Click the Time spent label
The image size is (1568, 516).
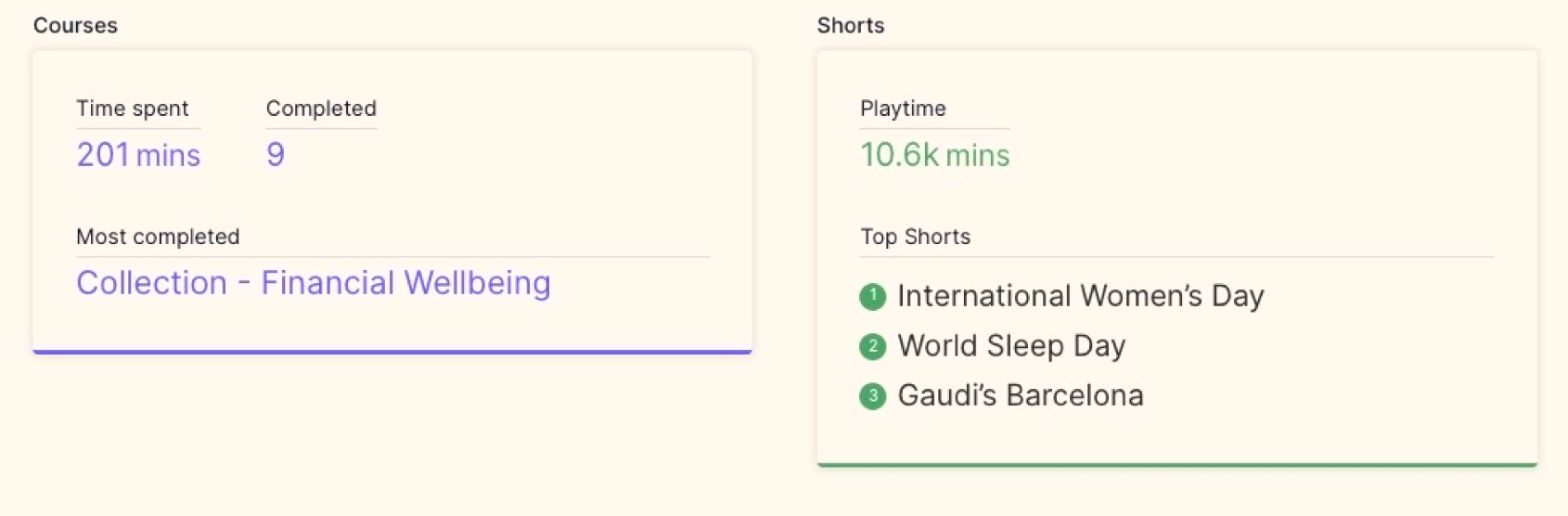tap(133, 109)
